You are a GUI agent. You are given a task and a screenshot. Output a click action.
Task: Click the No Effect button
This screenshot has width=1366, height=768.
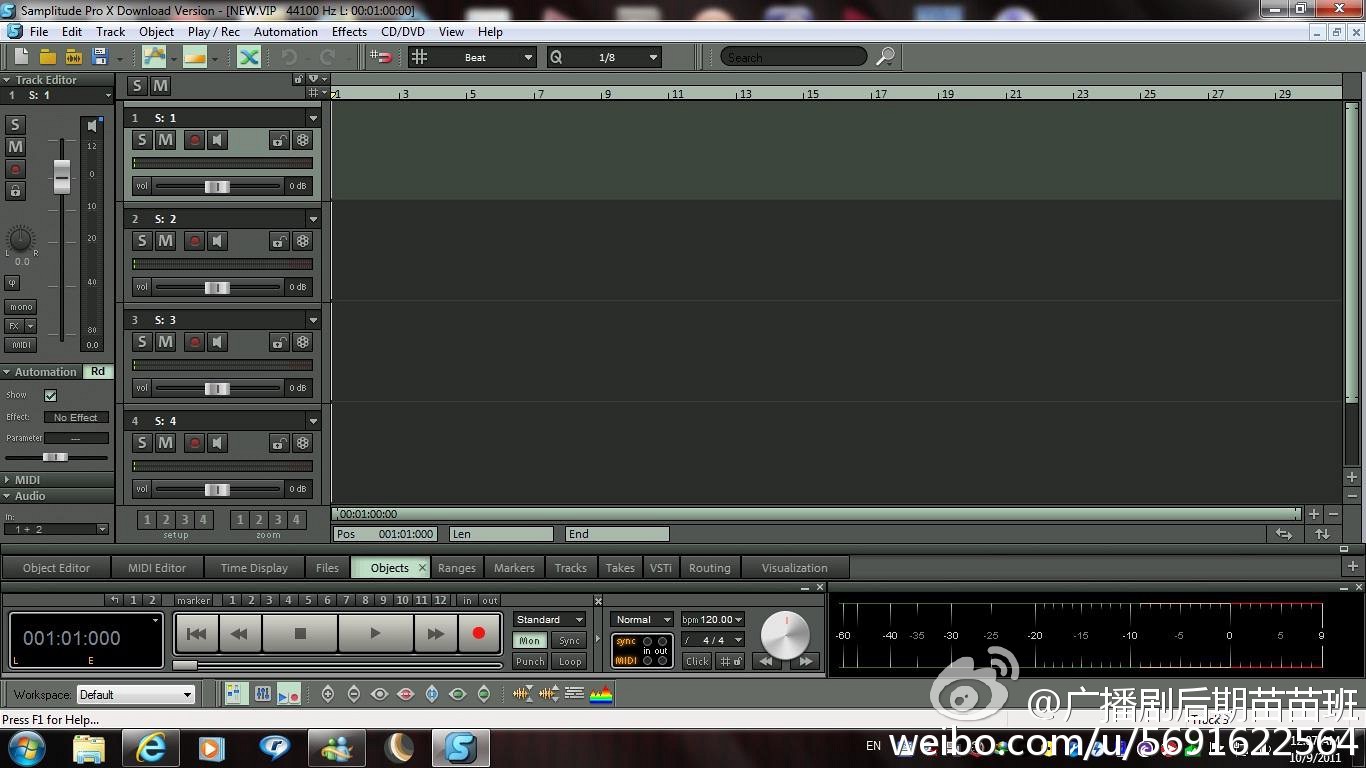coord(76,417)
